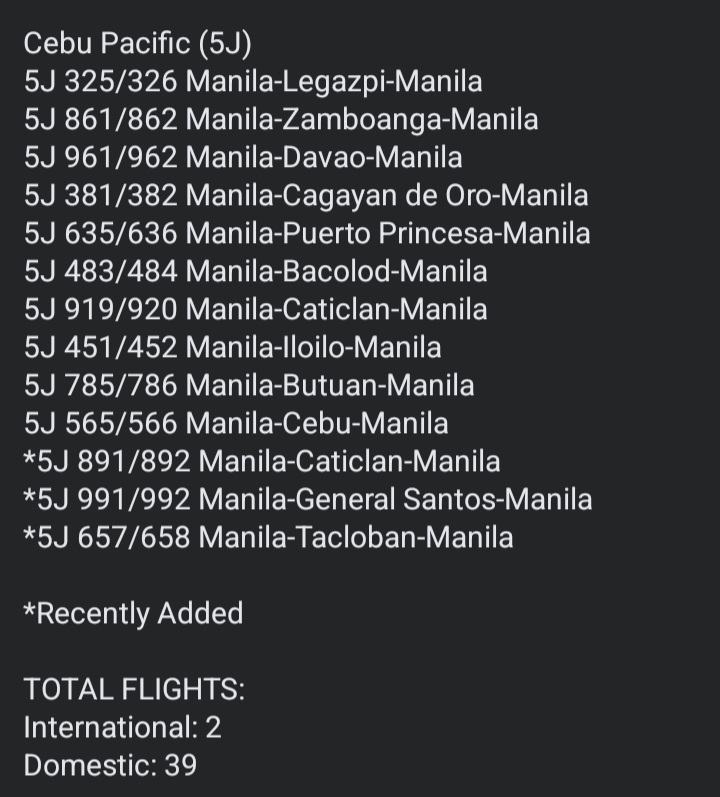
Task: Tap the 5J 635/636 Puerto Princesa entry
Action: click(x=306, y=234)
